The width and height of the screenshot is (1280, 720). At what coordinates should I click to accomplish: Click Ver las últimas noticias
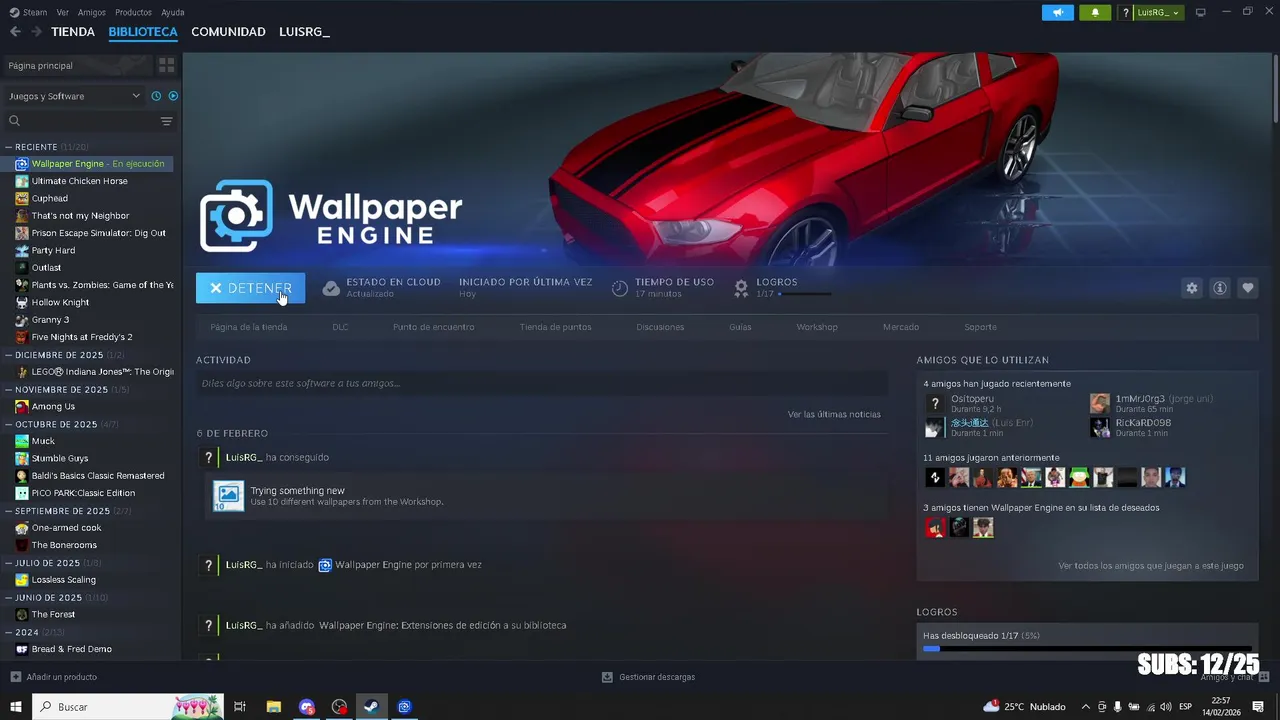[x=834, y=414]
